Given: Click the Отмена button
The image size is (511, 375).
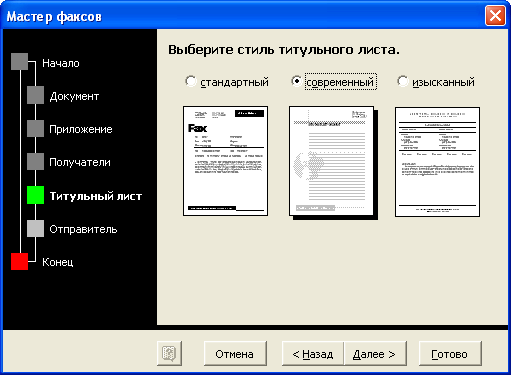Looking at the screenshot, I should [235, 353].
